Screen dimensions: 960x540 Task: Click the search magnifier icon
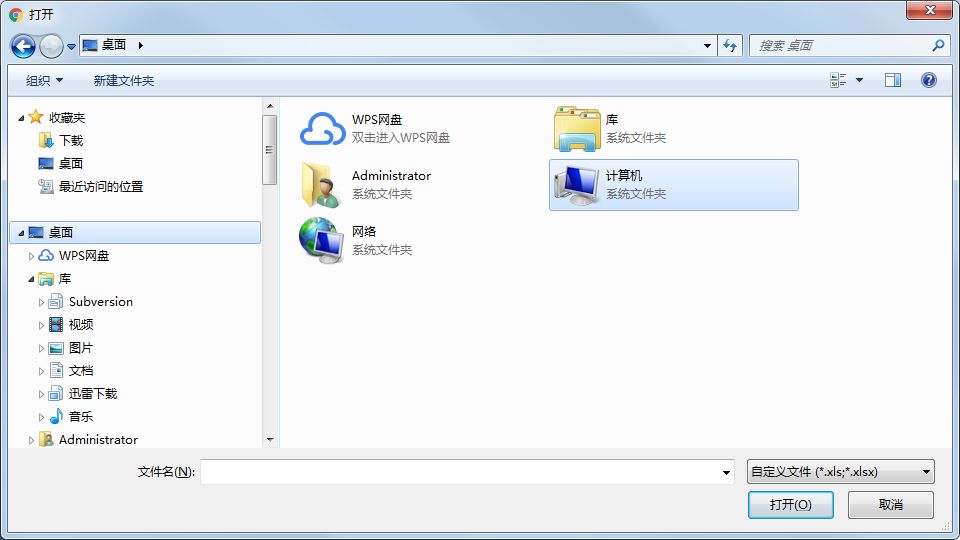coord(938,45)
